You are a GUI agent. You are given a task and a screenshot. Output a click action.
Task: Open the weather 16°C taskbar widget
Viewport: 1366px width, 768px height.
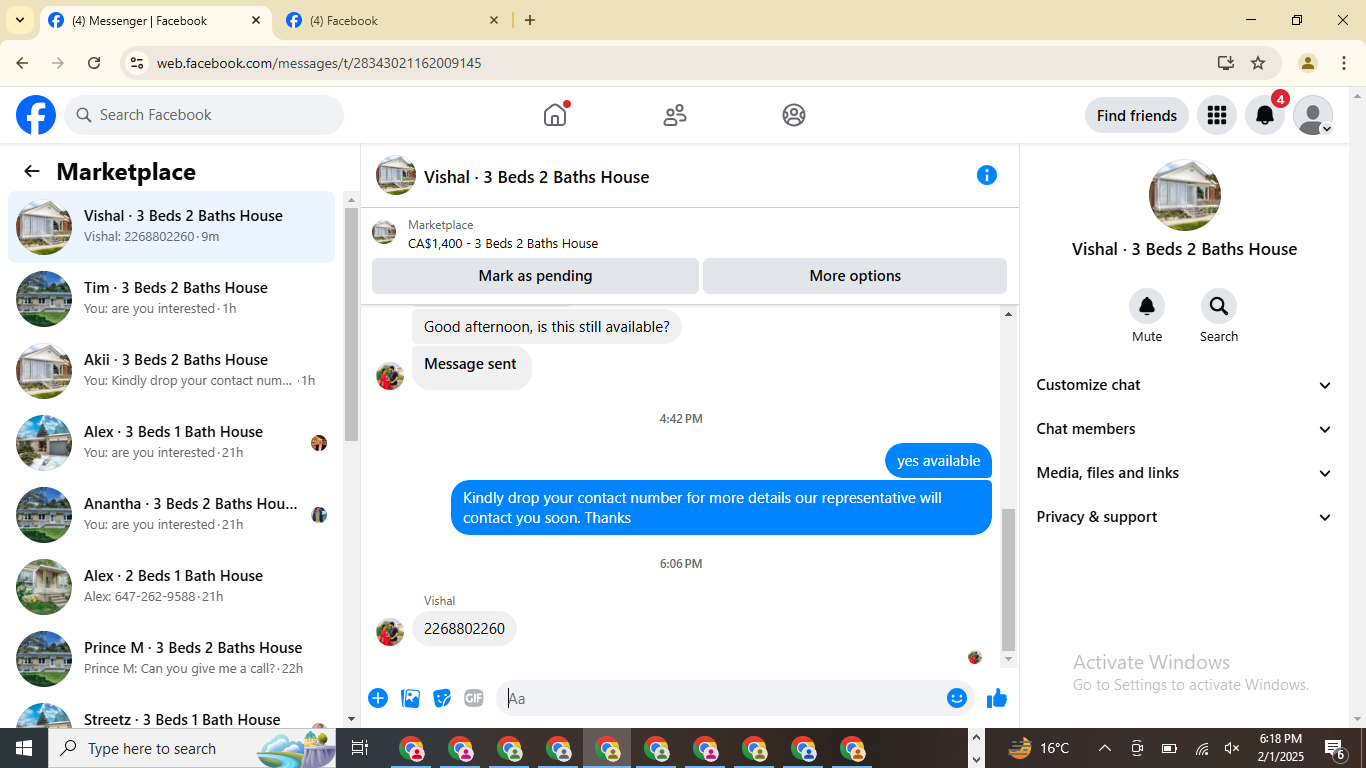pyautogui.click(x=1039, y=748)
